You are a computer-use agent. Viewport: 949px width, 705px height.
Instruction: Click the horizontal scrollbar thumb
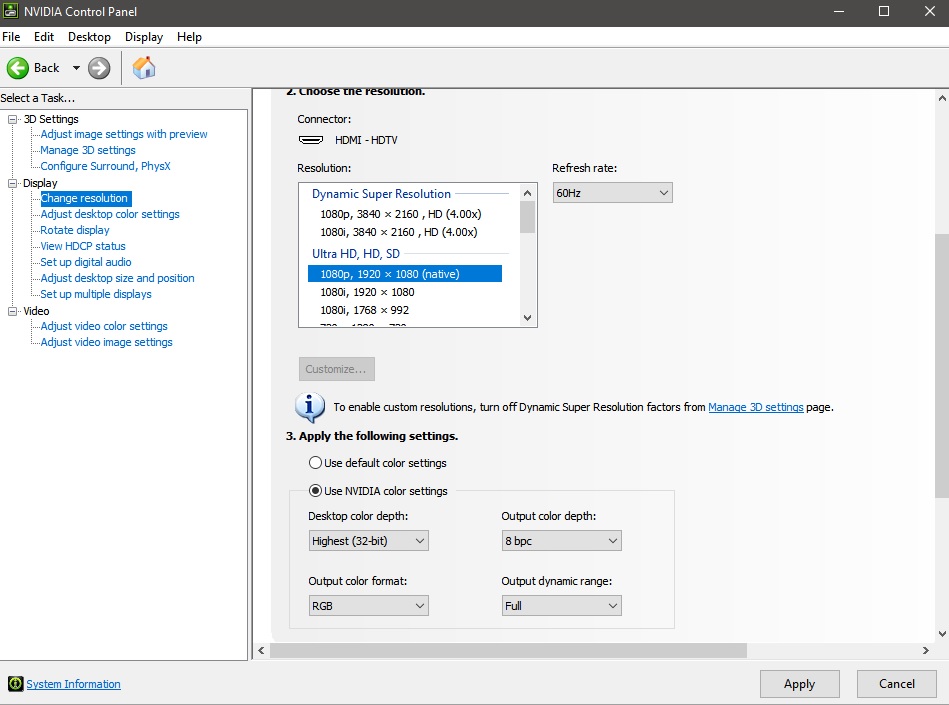[x=508, y=651]
